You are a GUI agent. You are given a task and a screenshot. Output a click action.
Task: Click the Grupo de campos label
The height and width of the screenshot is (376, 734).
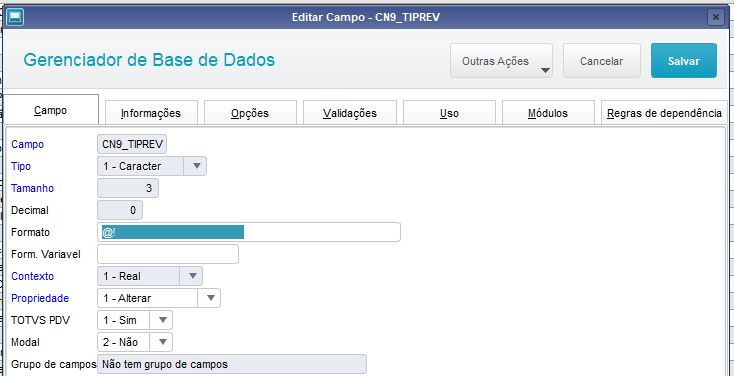coord(53,364)
